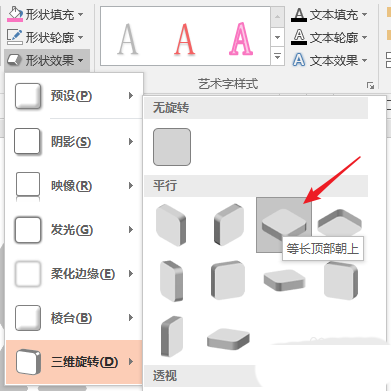Screen dimensions: 391x391
Task: Expand the 文本填充 dropdown arrow
Action: (364, 15)
